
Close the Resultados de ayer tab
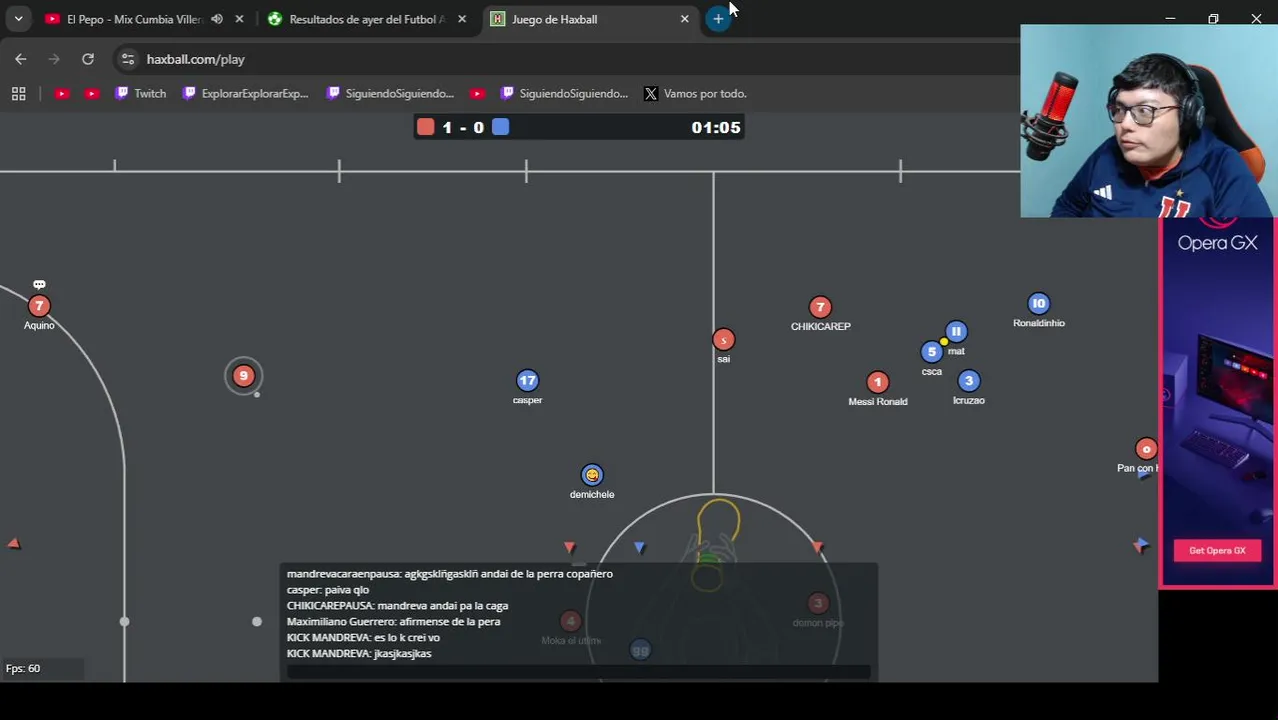point(462,19)
